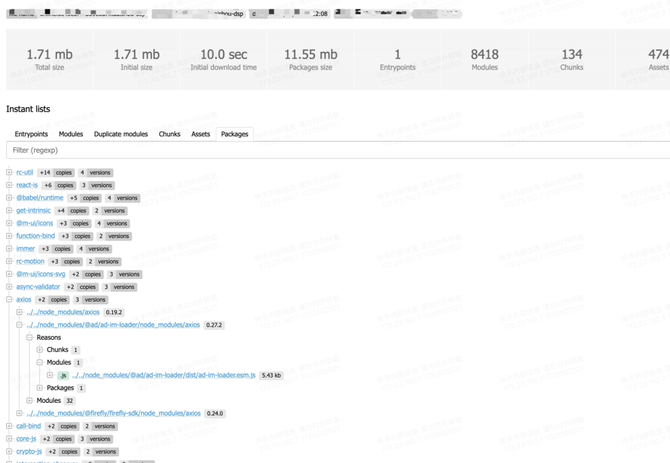Expand the @m-ui/icons-svg package row
Viewport: 670px width, 463px height.
9,274
